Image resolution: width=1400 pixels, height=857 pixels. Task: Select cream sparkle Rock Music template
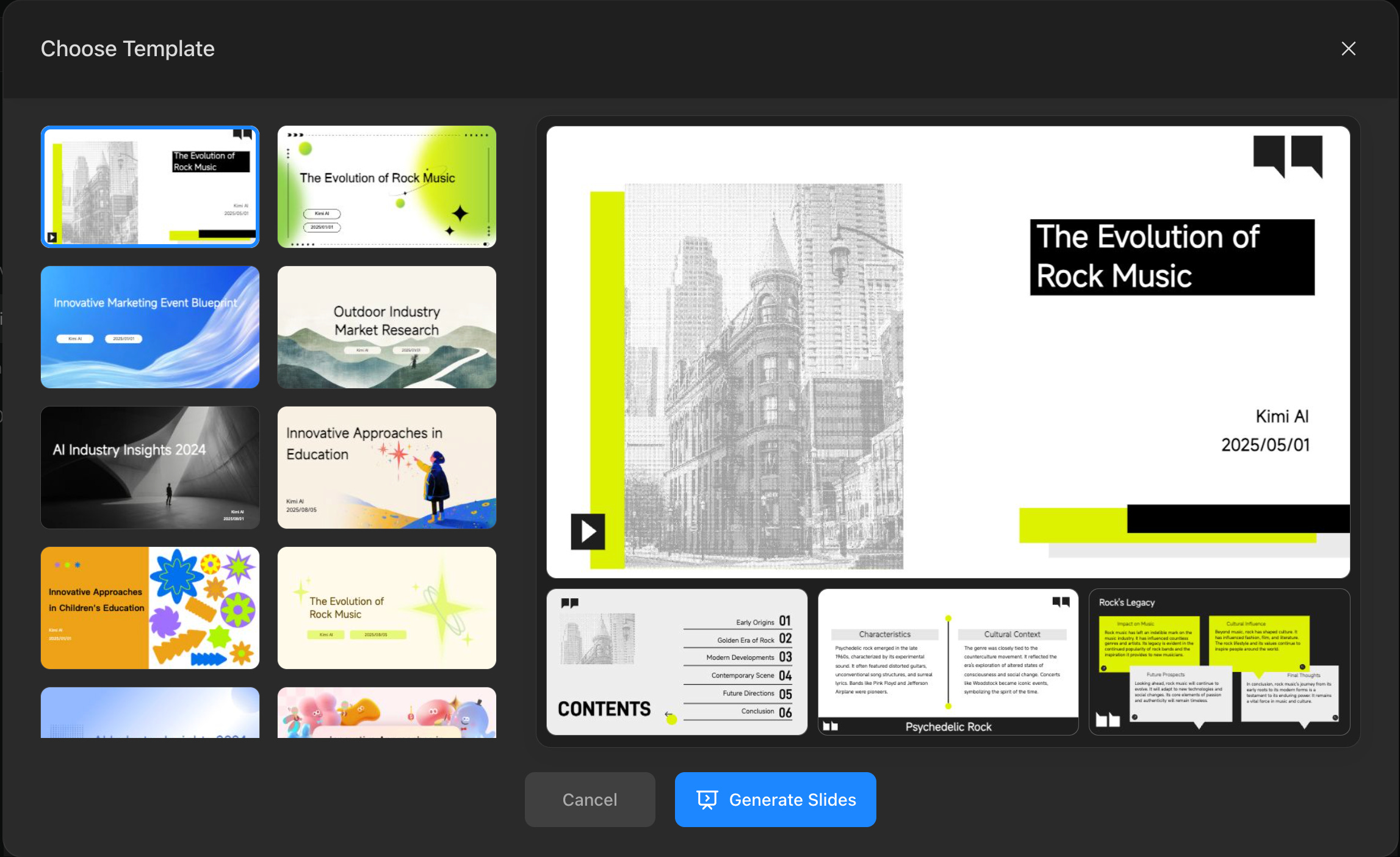tap(386, 608)
